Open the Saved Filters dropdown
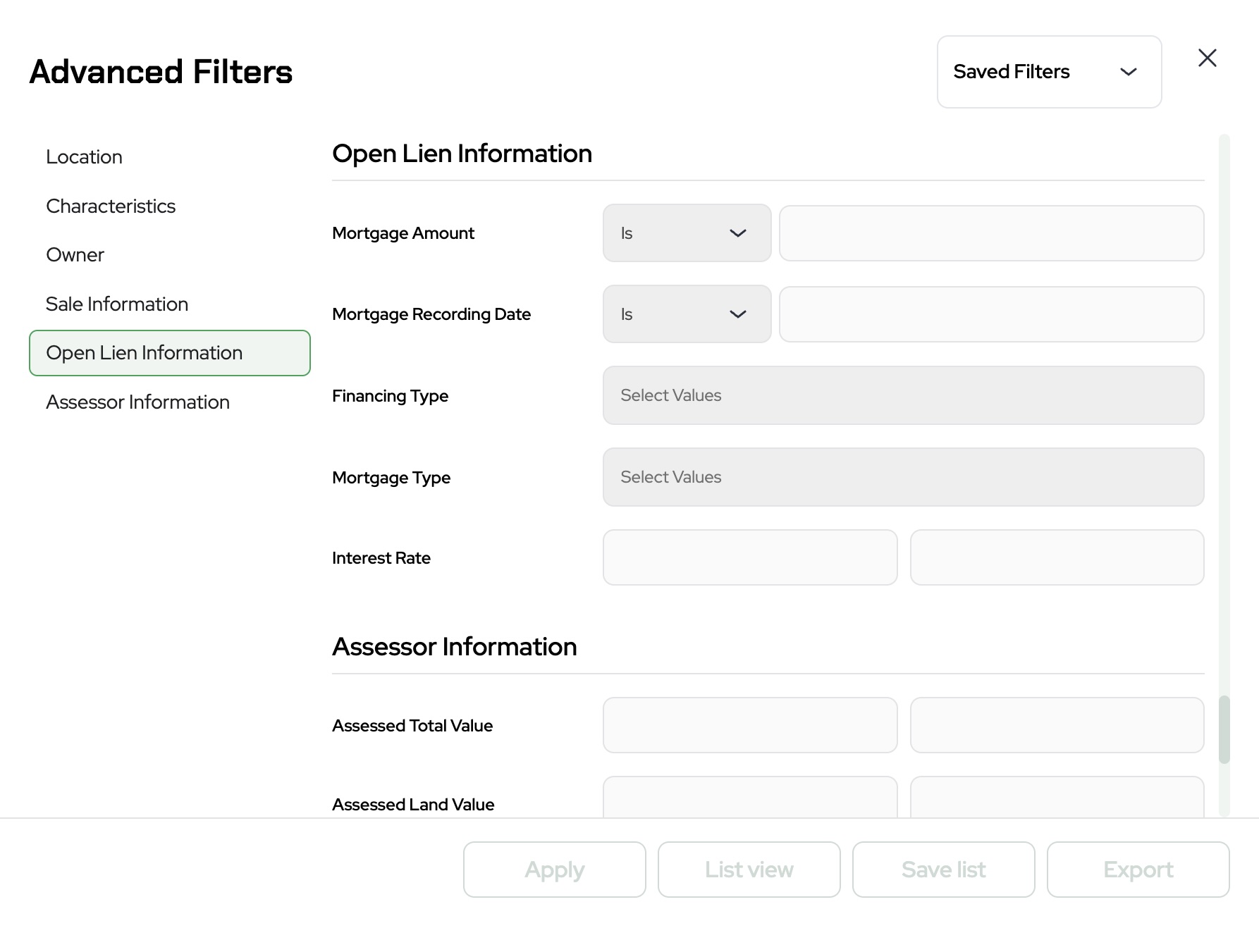 [x=1048, y=72]
